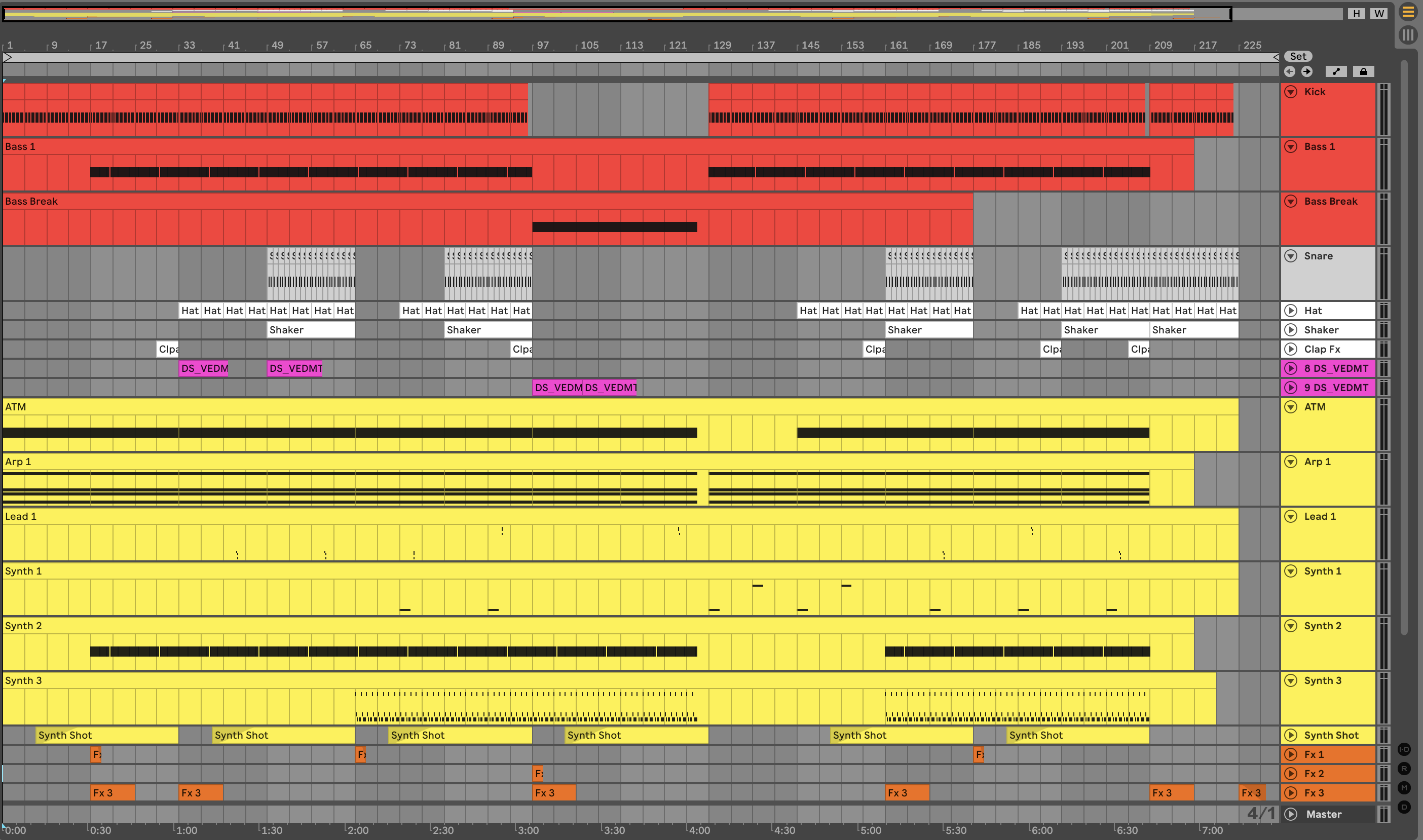Image resolution: width=1423 pixels, height=840 pixels.
Task: Collapse the Kick track with its triangle
Action: click(x=1291, y=92)
